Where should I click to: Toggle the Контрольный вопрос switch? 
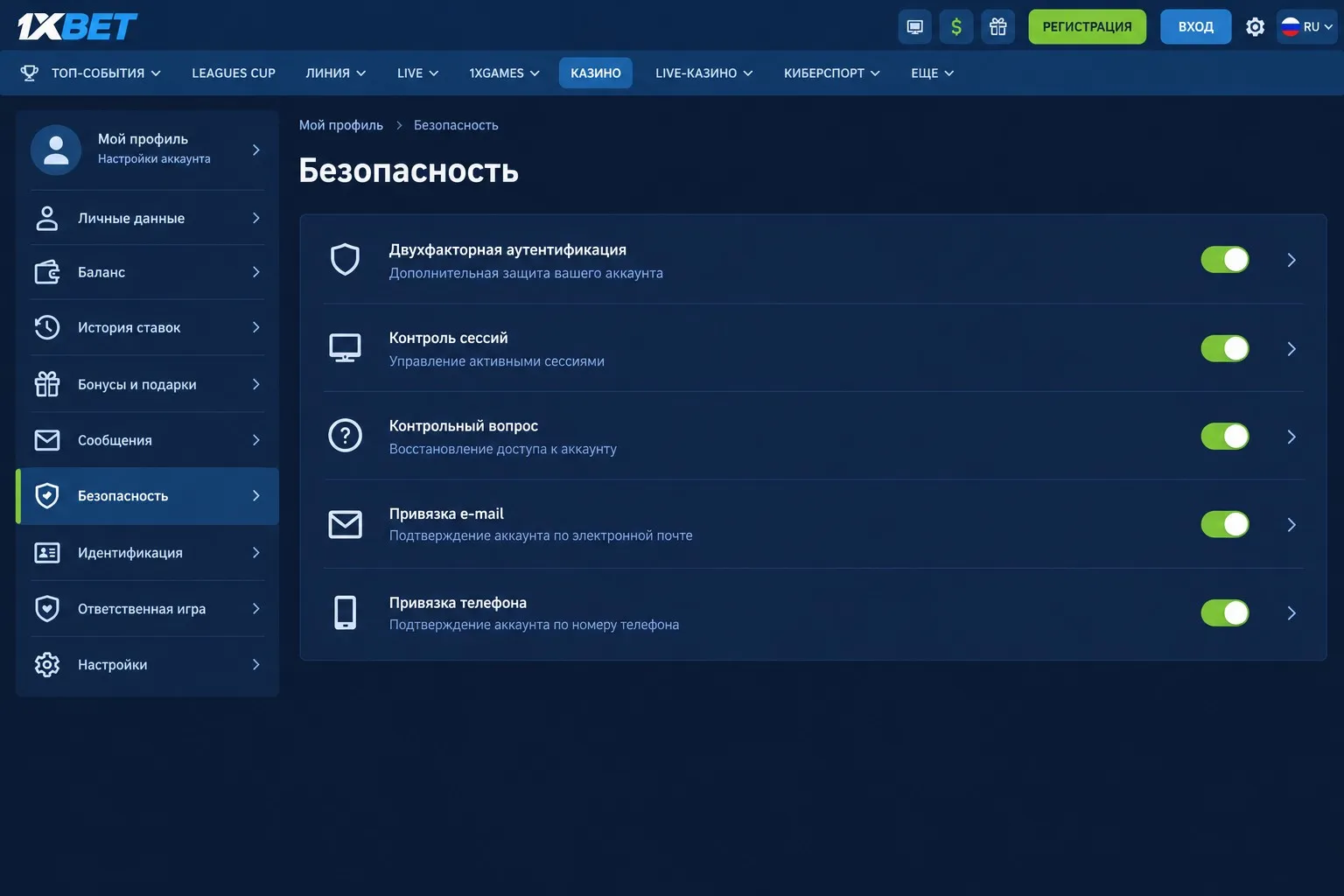point(1225,436)
